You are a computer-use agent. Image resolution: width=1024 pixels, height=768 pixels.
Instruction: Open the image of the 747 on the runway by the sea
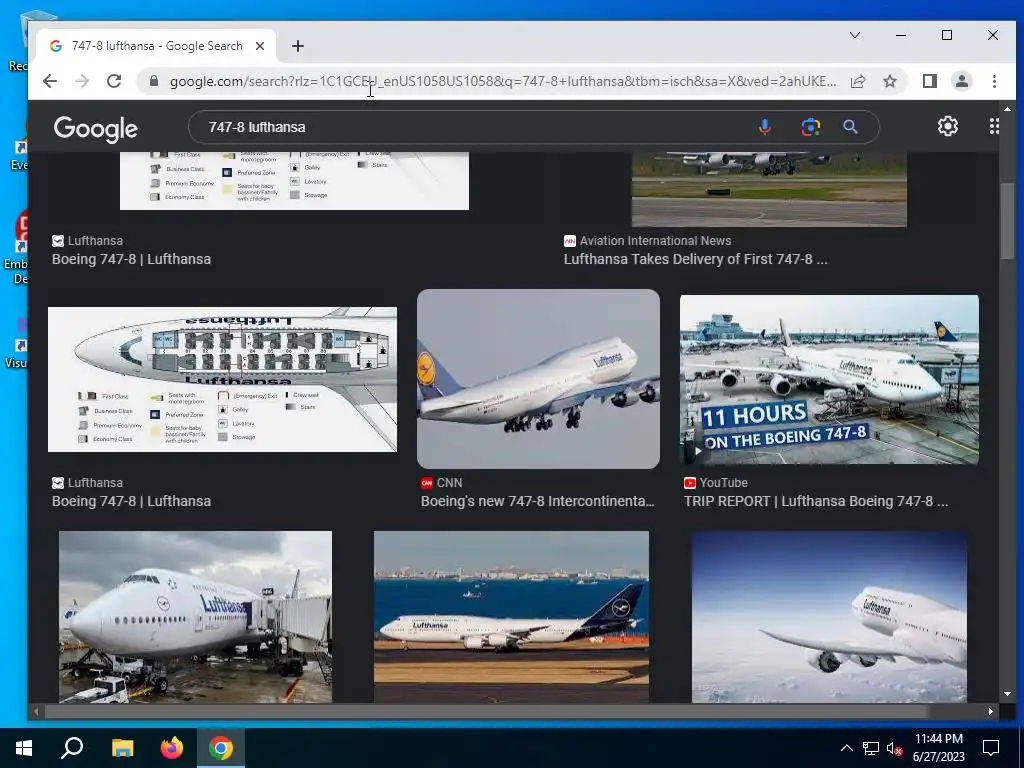[x=511, y=616]
